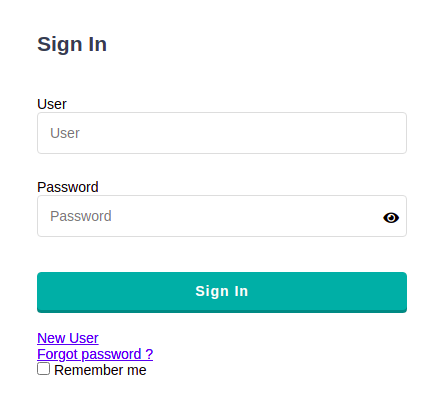Click the Remember me label text
This screenshot has width=440, height=407.
[x=100, y=370]
